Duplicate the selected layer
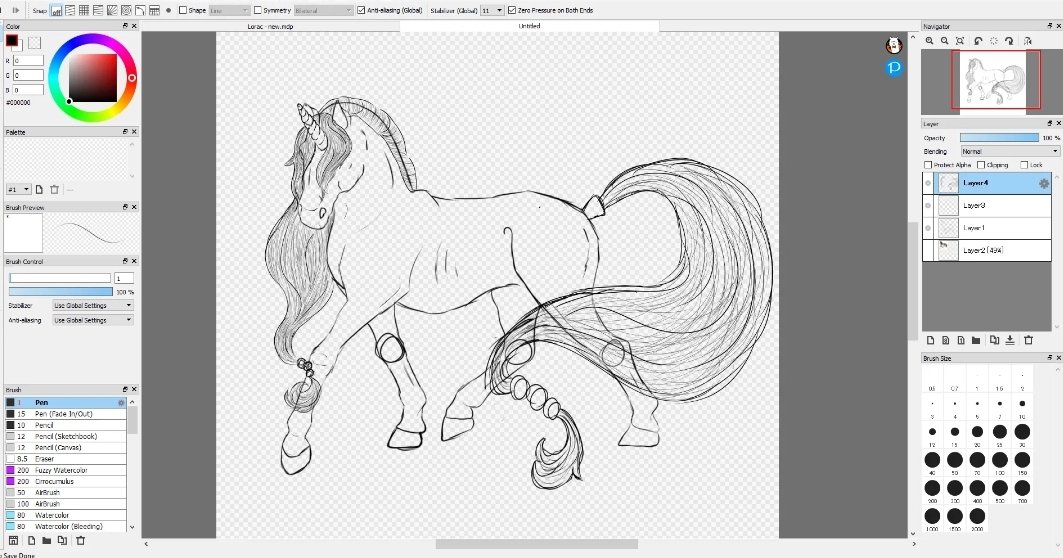The width and height of the screenshot is (1063, 558). (994, 340)
